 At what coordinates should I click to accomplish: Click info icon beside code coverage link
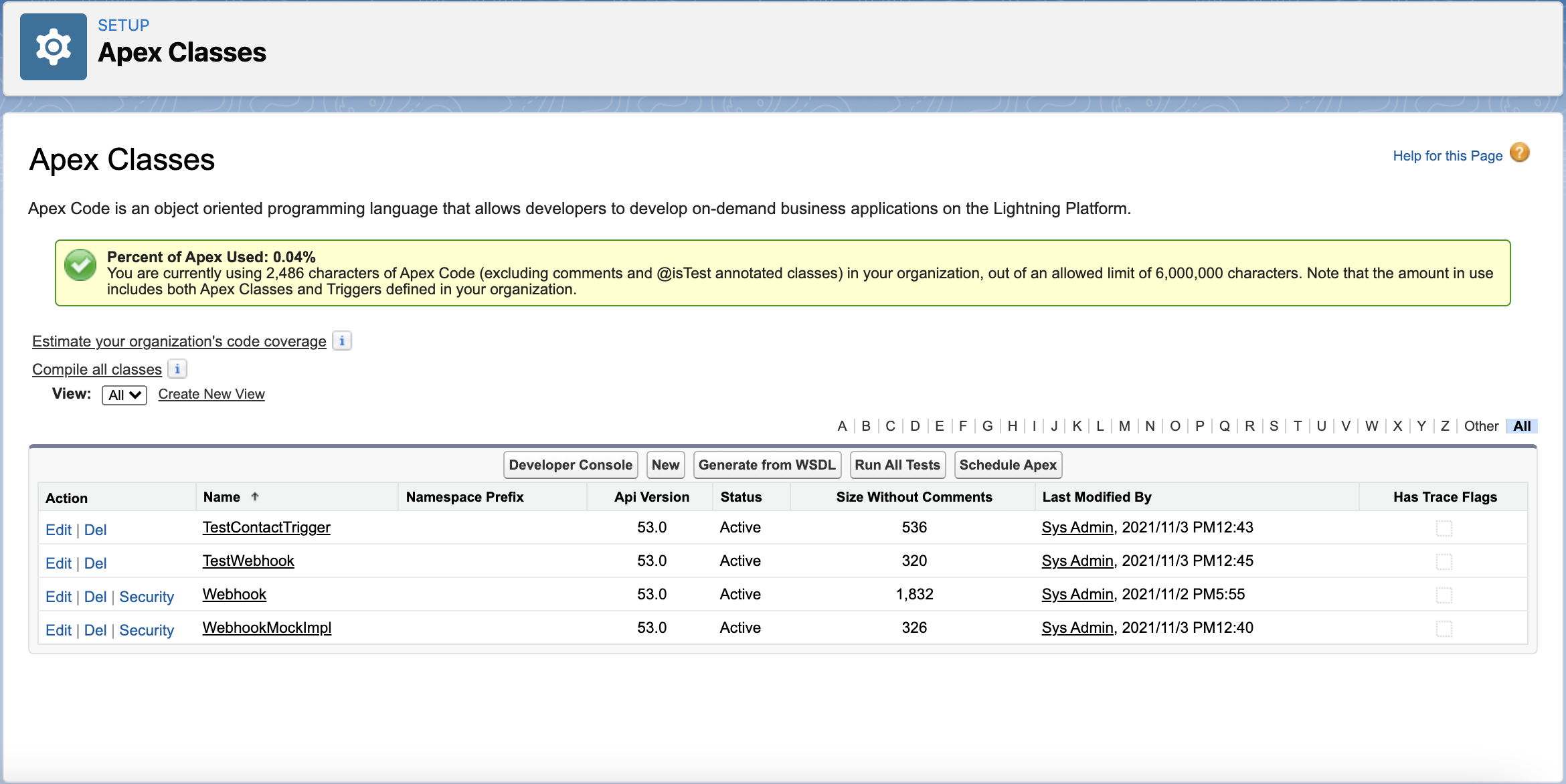pos(342,341)
